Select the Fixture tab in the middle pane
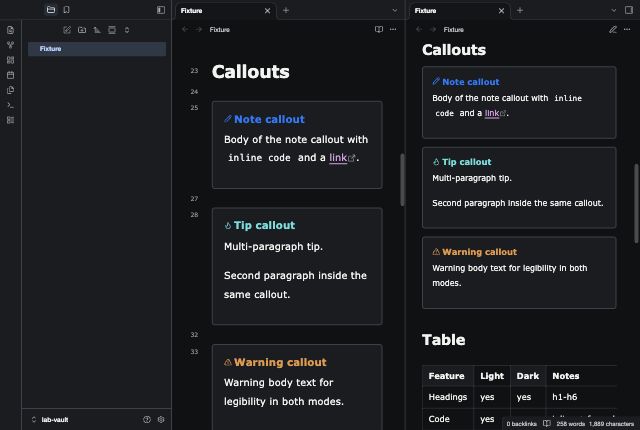 226,11
